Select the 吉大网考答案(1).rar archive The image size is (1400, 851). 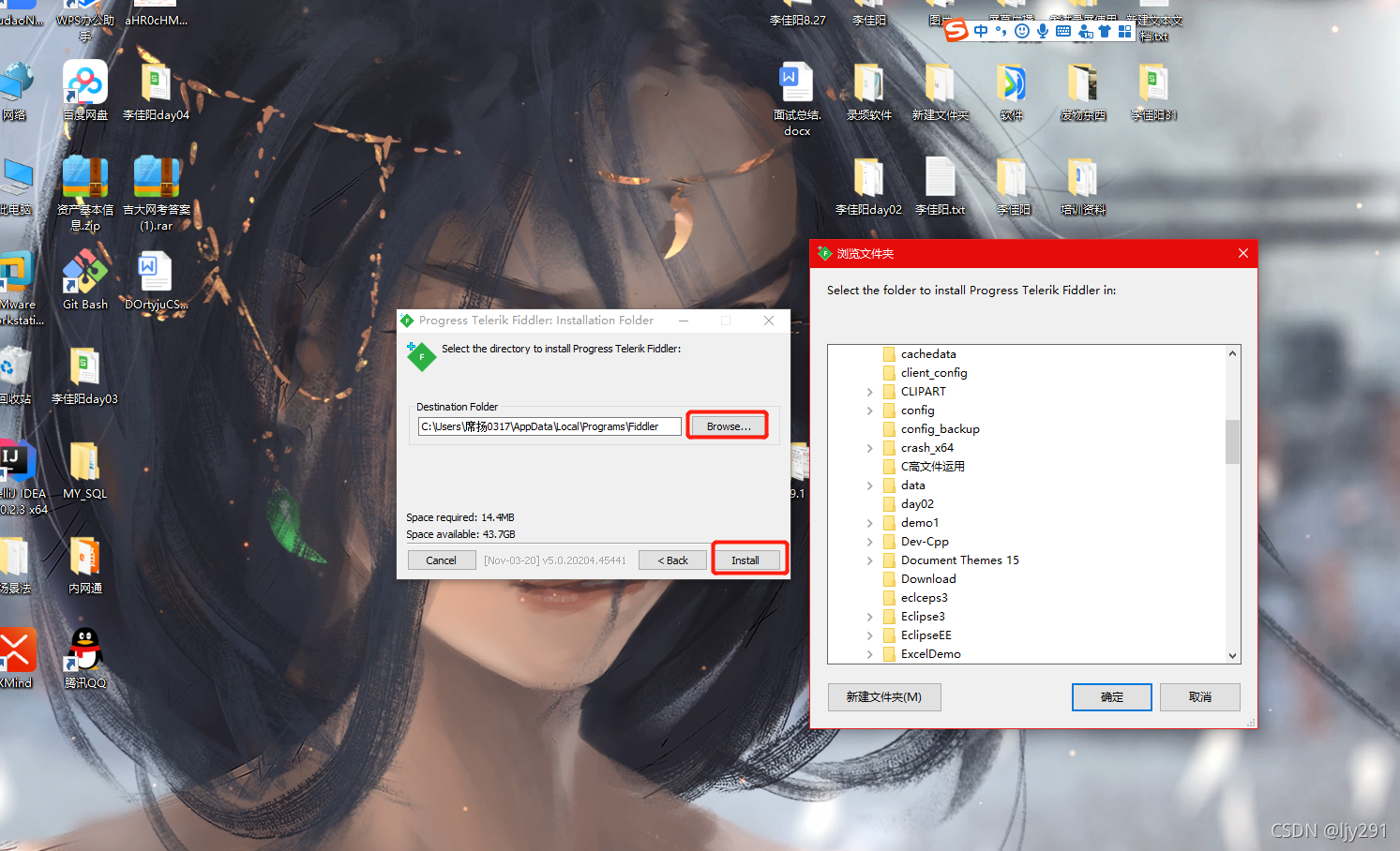[x=156, y=193]
